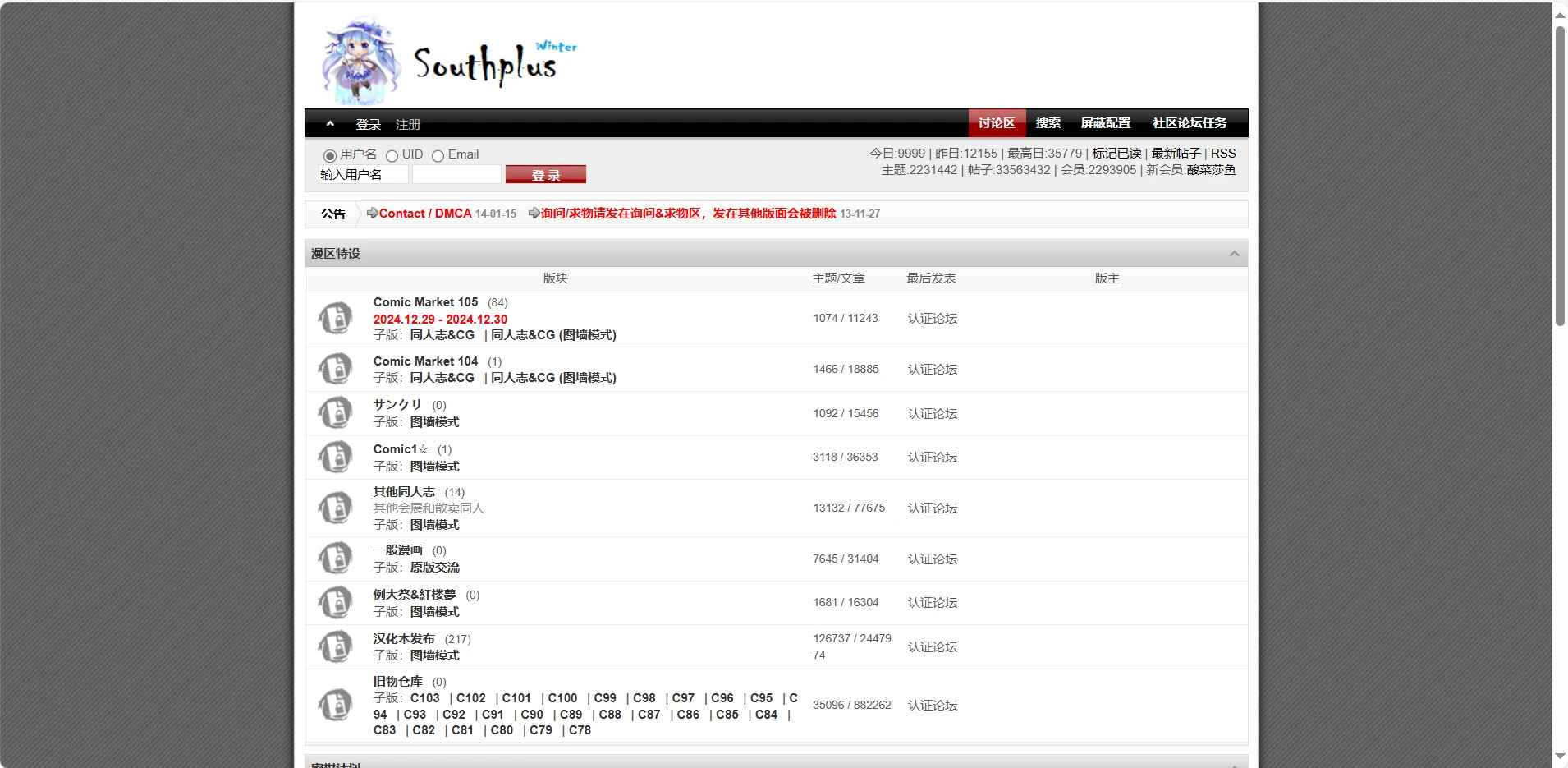
Task: Click the 输入用户名 username input field
Action: click(x=362, y=174)
